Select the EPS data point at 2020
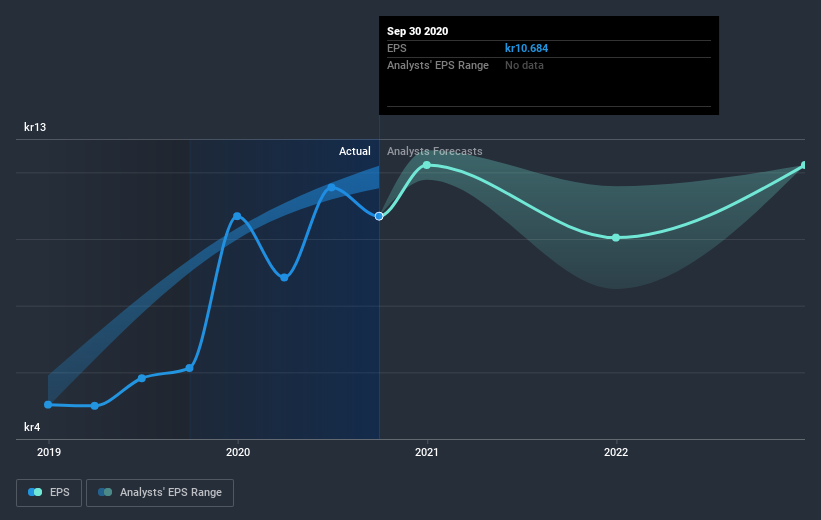Image resolution: width=821 pixels, height=520 pixels. pos(237,216)
